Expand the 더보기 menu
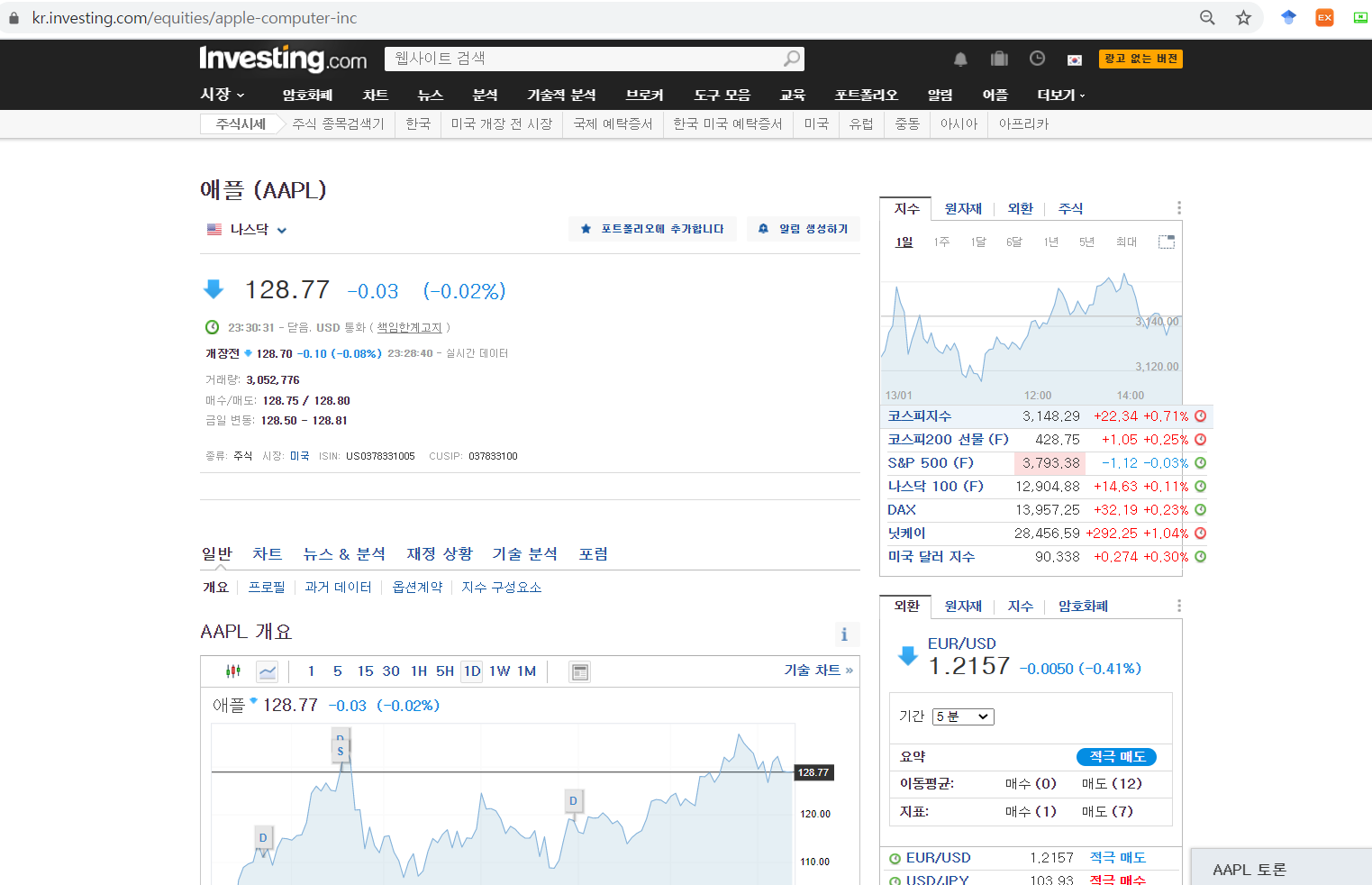This screenshot has height=885, width=1372. click(x=1061, y=95)
